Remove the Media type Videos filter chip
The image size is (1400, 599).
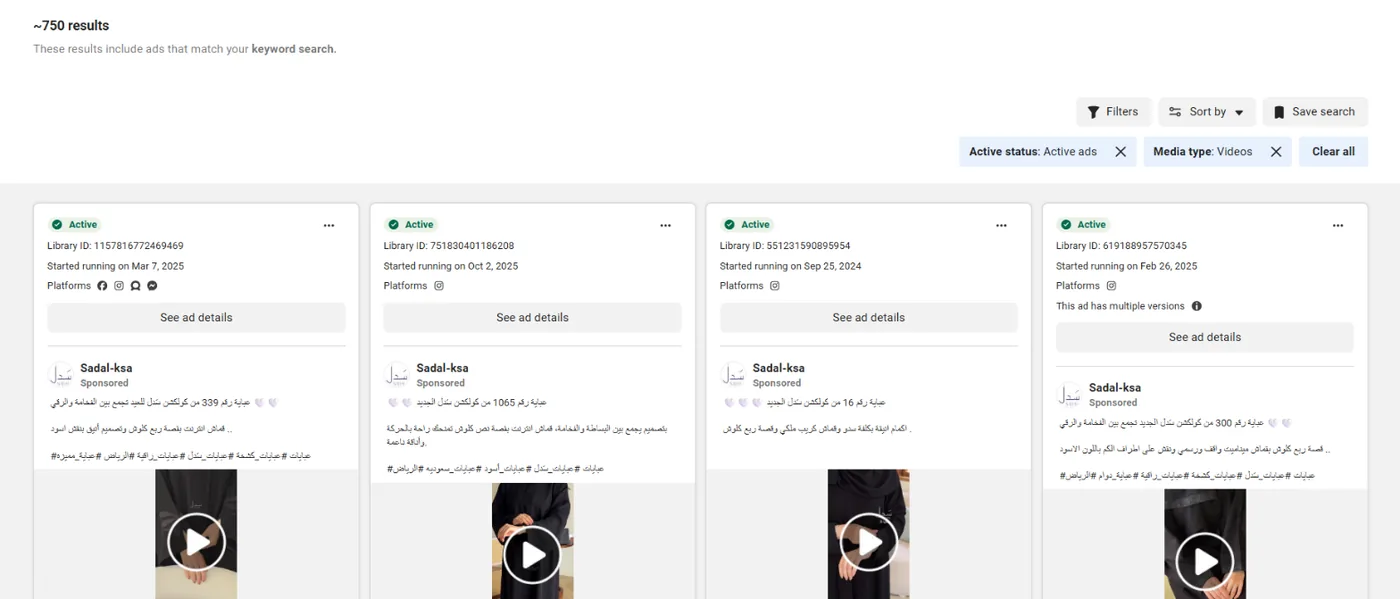(x=1276, y=152)
